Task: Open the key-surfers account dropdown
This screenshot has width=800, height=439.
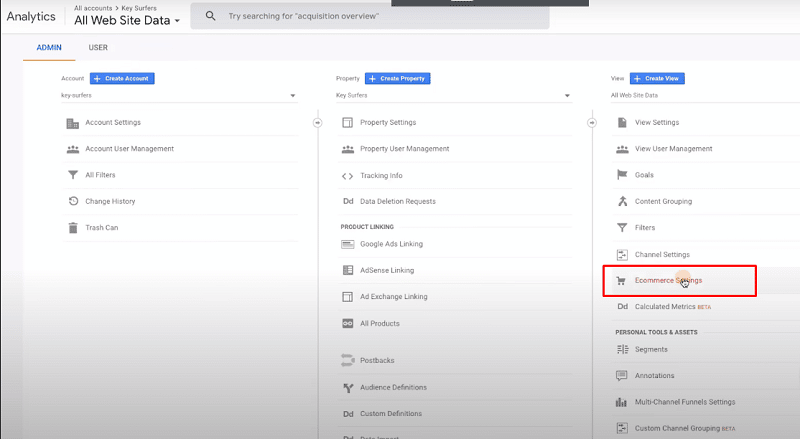Action: tap(179, 95)
